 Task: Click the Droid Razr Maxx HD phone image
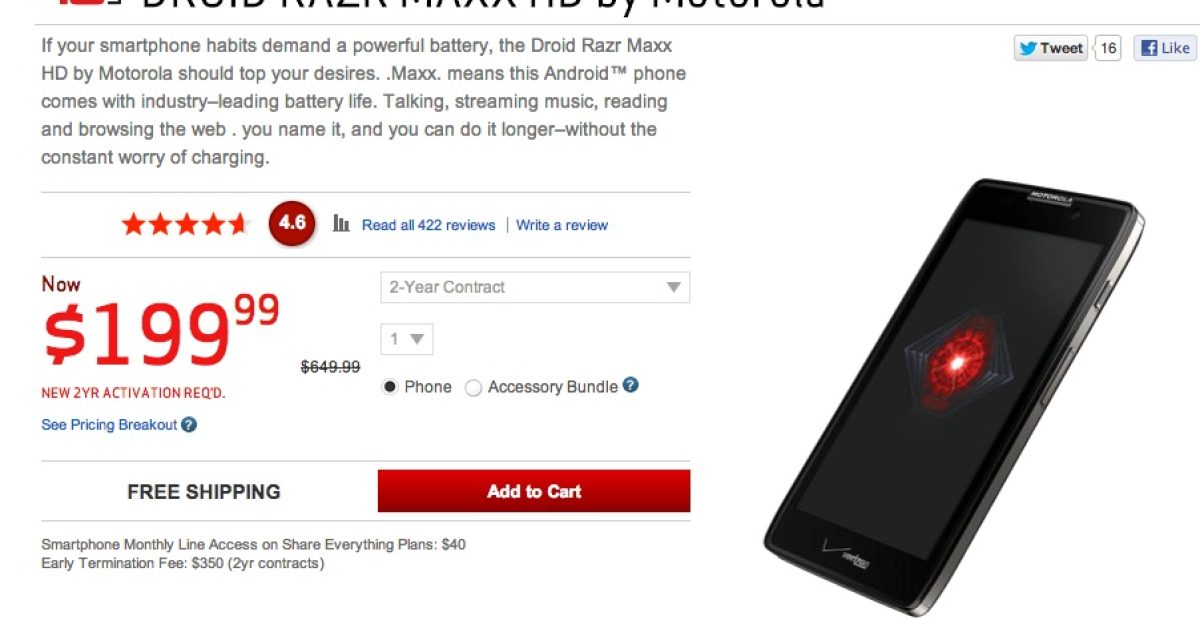(955, 396)
